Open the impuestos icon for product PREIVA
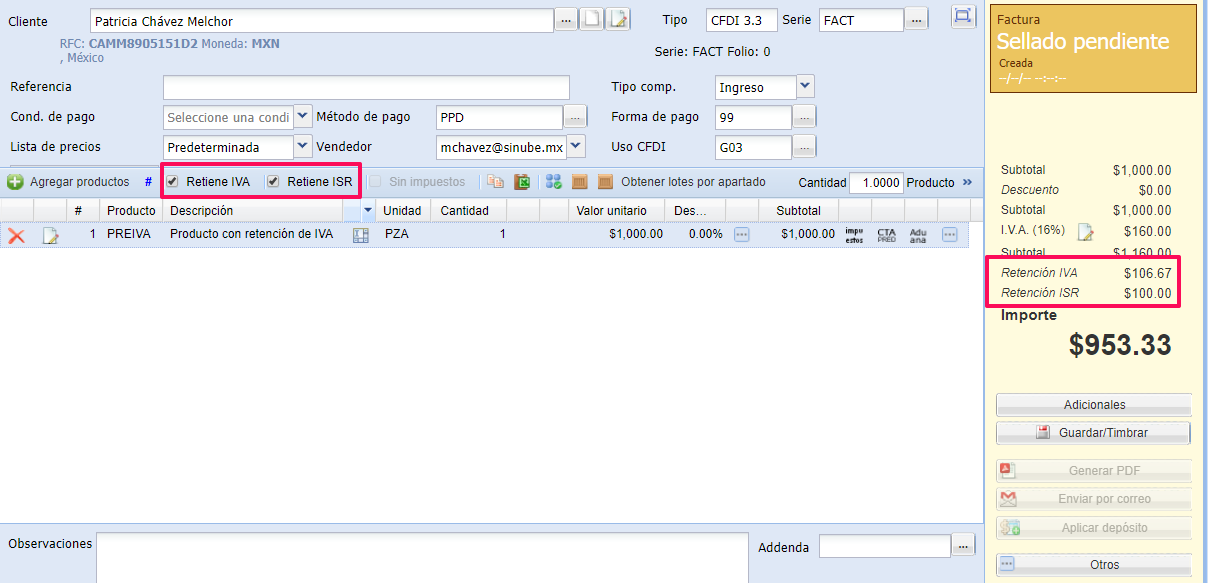Screen dimensions: 1208x583 point(853,235)
